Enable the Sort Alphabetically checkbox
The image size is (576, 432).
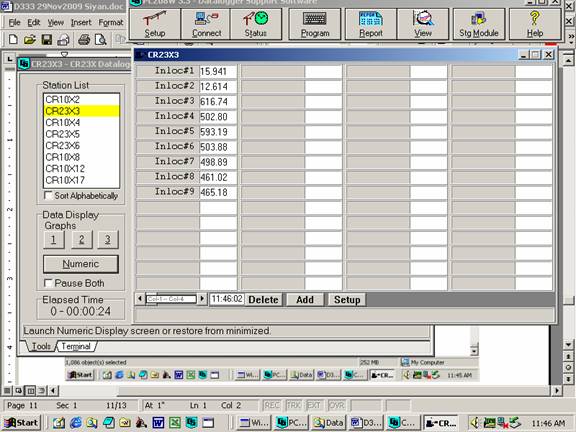48,195
